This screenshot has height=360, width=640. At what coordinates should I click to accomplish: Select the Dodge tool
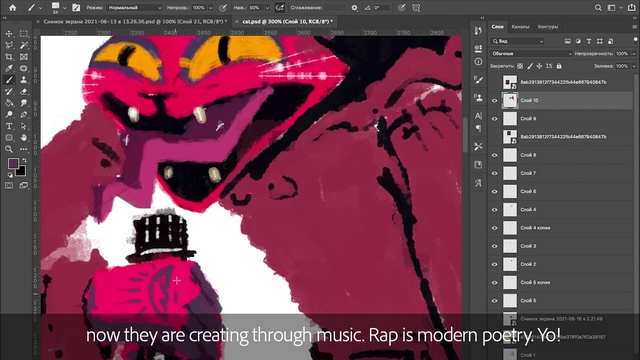tap(9, 115)
